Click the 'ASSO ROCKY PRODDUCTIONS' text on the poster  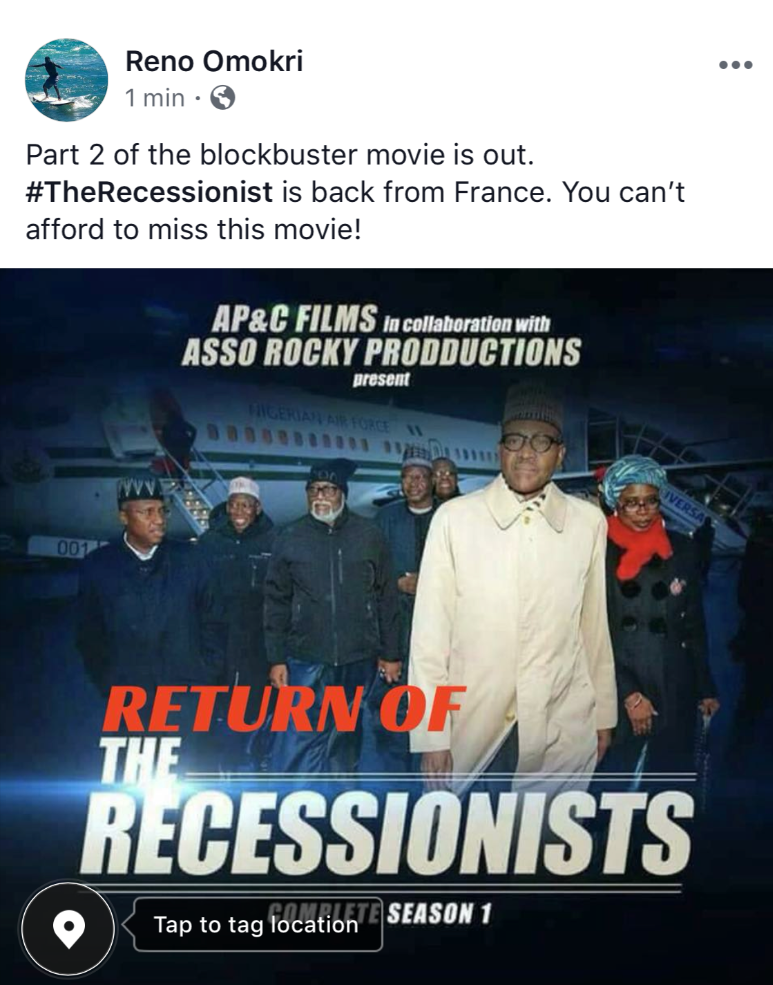click(x=381, y=352)
